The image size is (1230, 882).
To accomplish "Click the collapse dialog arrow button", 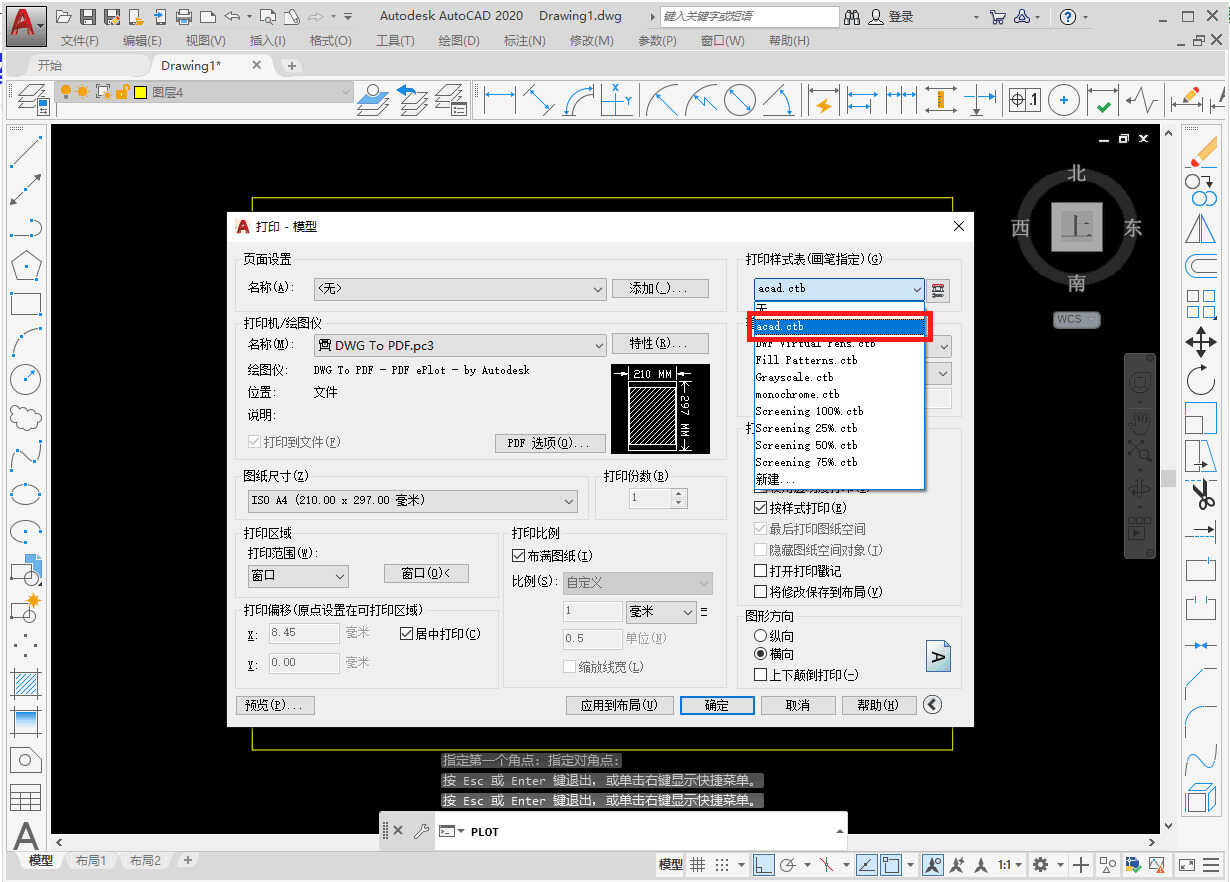I will [x=932, y=705].
